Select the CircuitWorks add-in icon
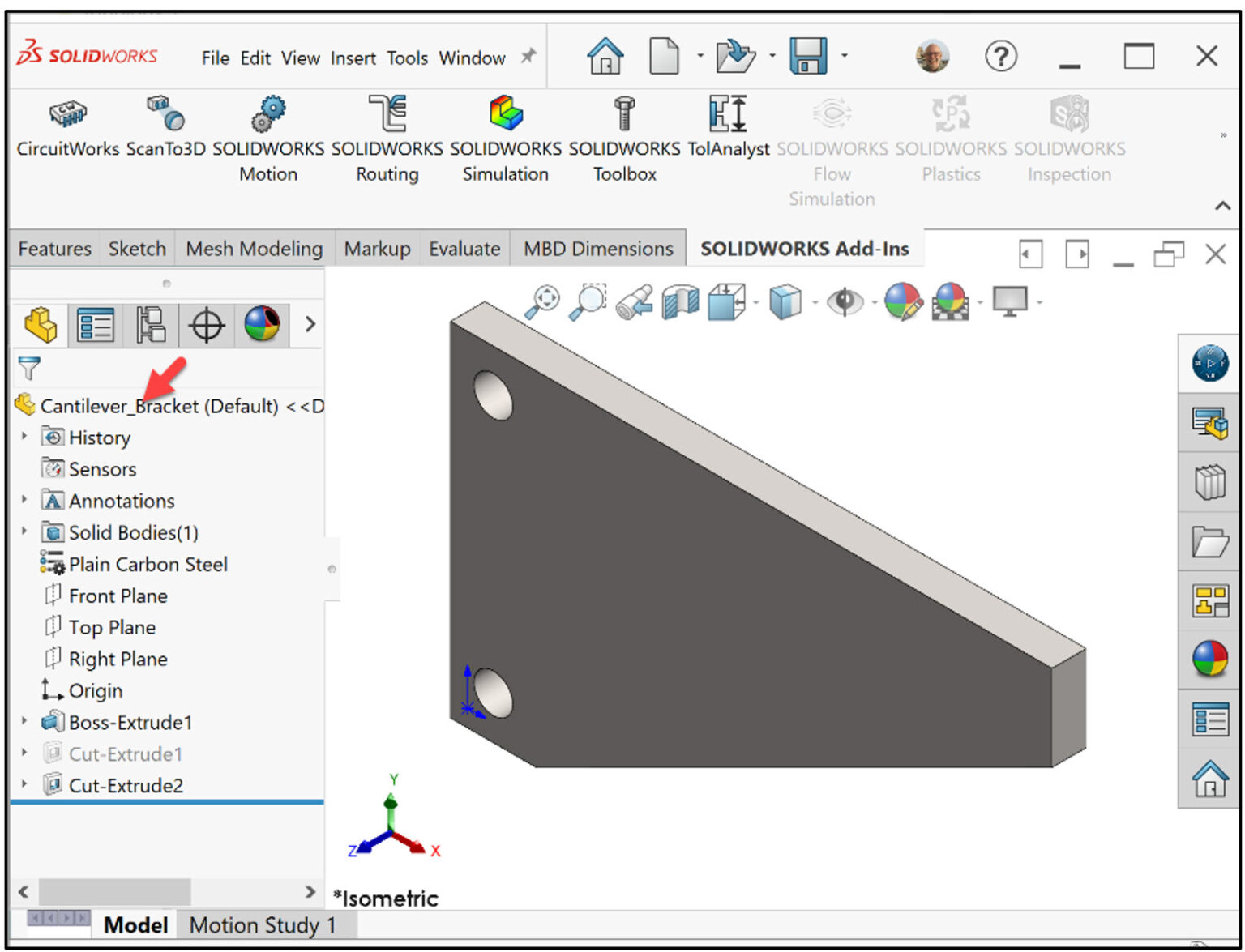The width and height of the screenshot is (1245, 952). (x=67, y=116)
